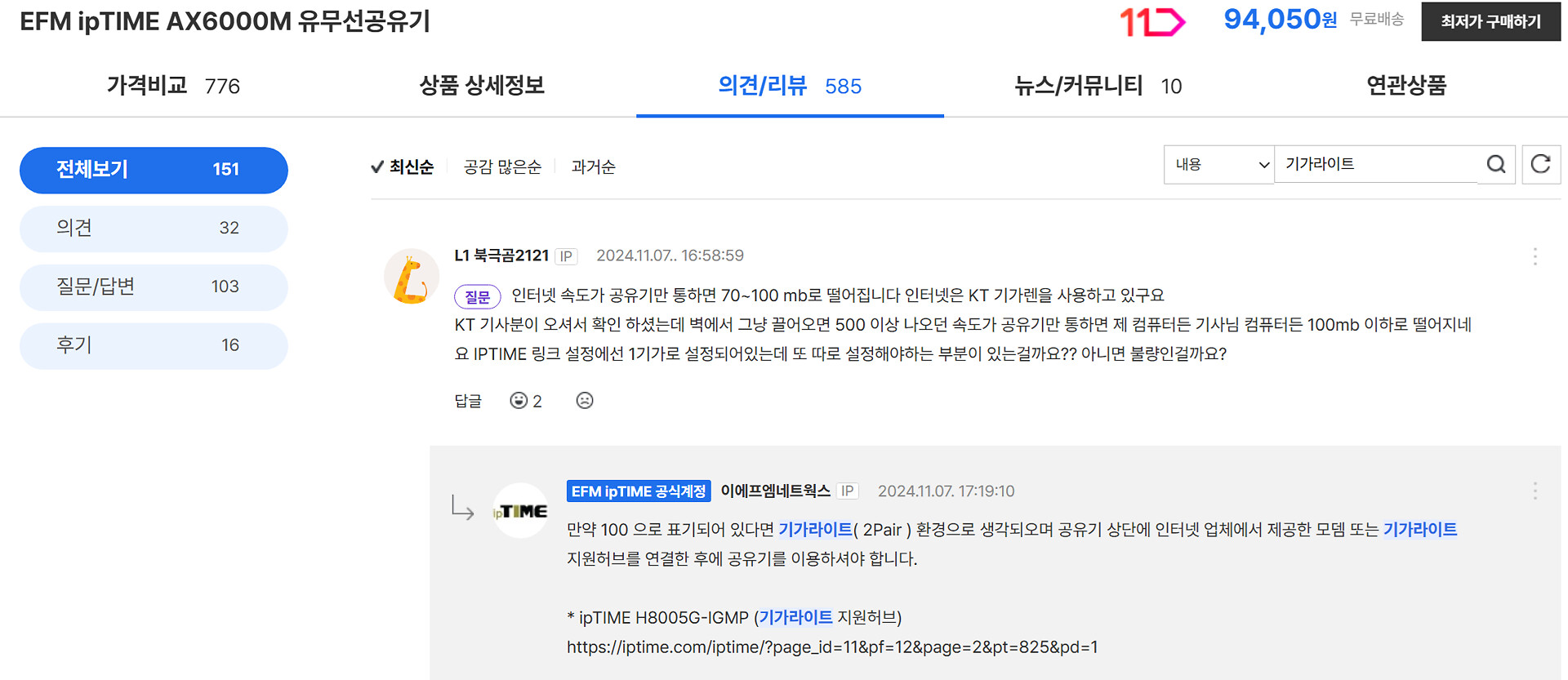Click the like smiley on 북극곰2121's question
The width and height of the screenshot is (1568, 680).
(x=519, y=401)
